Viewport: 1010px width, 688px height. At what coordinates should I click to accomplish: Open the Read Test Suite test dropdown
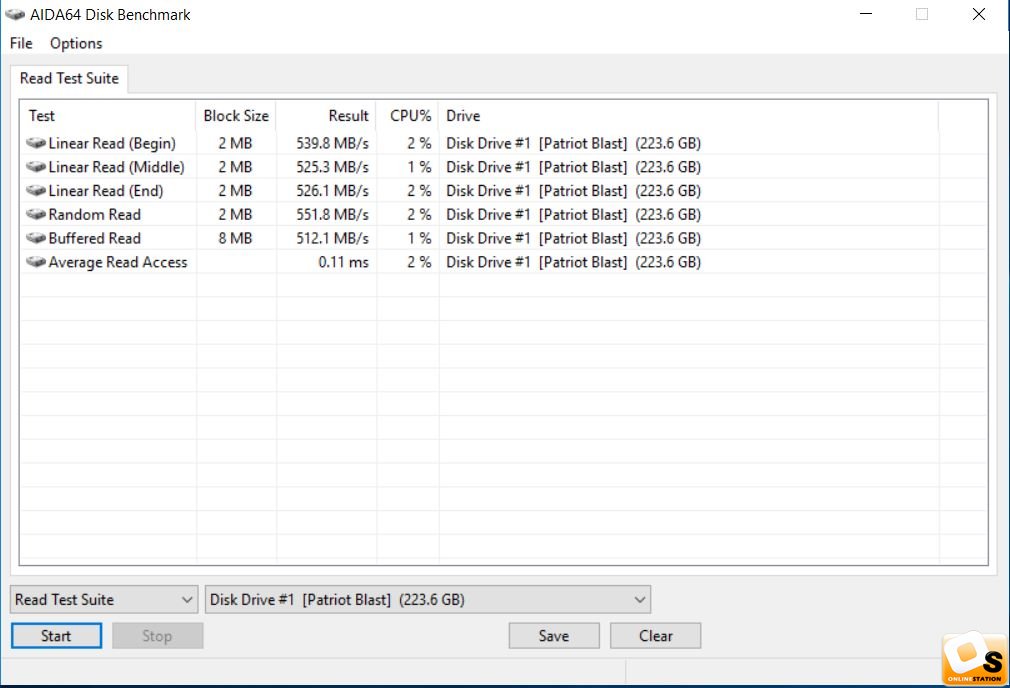(104, 600)
